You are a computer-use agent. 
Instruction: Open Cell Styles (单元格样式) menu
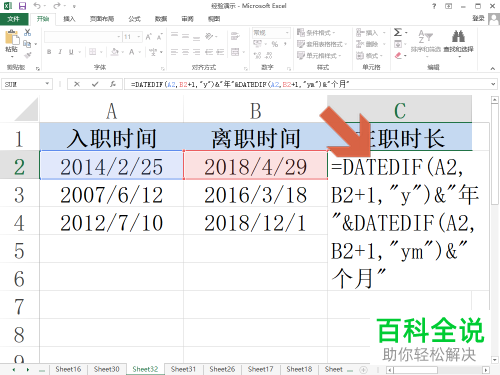(x=319, y=55)
